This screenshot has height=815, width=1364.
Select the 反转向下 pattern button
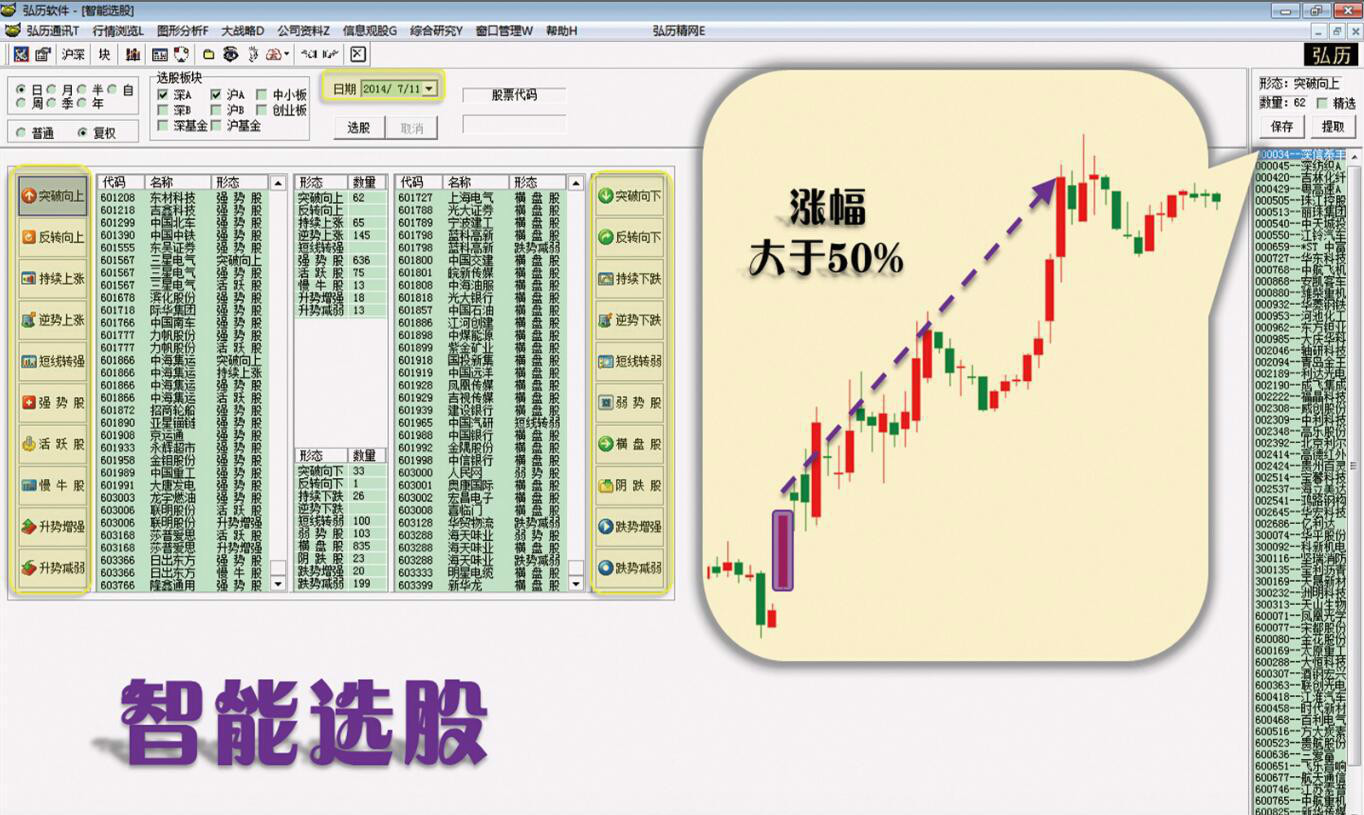point(629,237)
